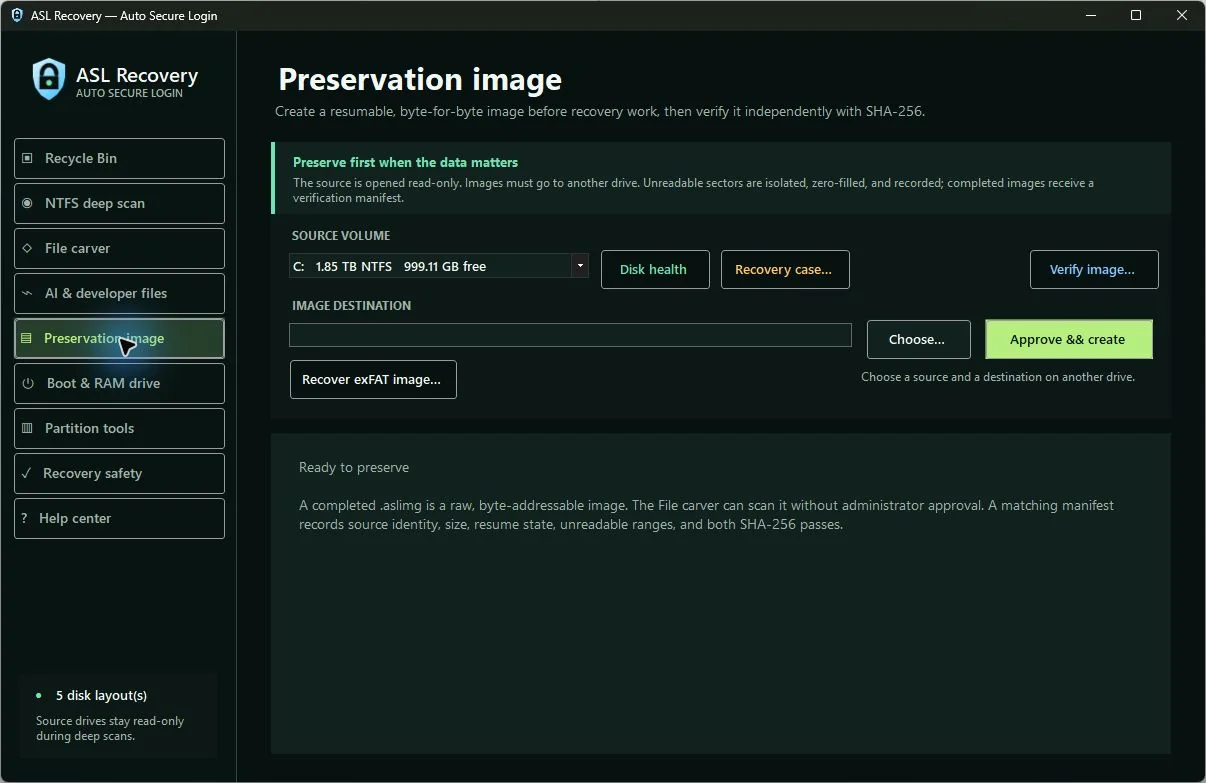This screenshot has height=783, width=1206.
Task: Open Disk health report
Action: click(654, 269)
